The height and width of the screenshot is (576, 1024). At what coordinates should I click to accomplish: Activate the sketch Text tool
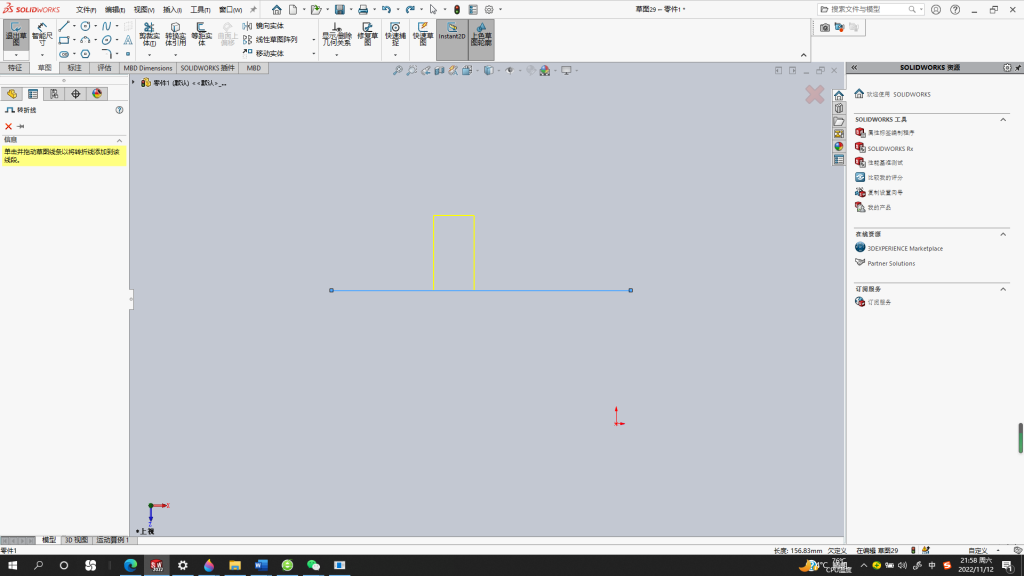(128, 40)
